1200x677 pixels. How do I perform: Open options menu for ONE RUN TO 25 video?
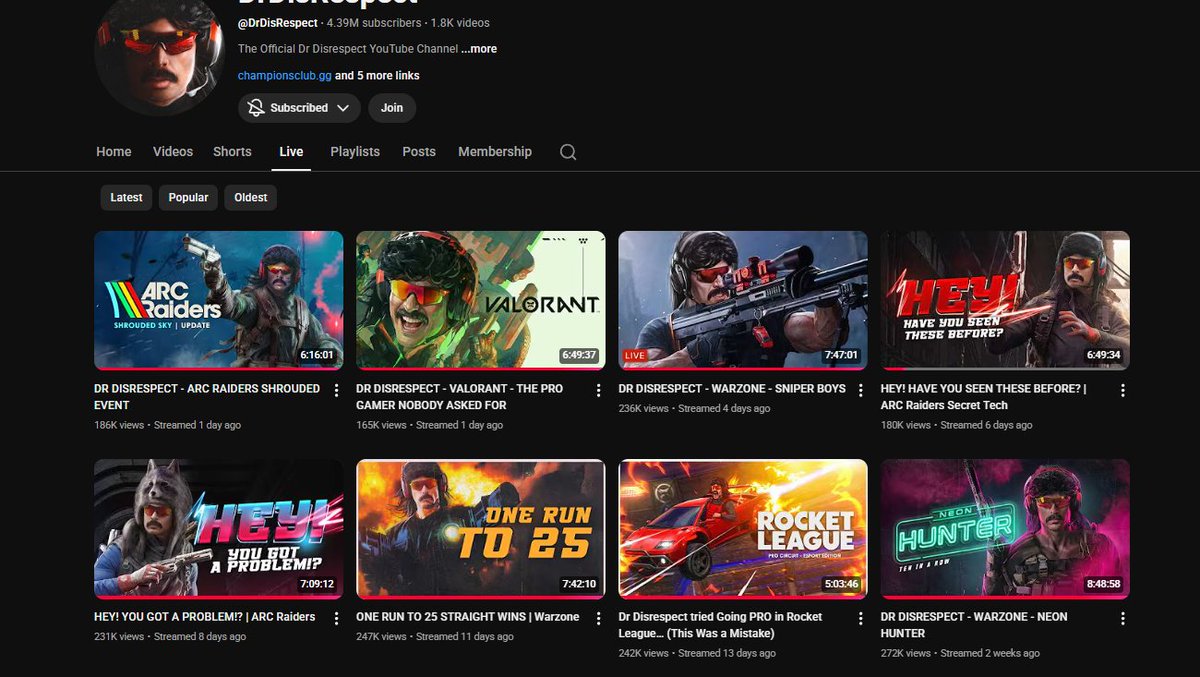click(598, 618)
